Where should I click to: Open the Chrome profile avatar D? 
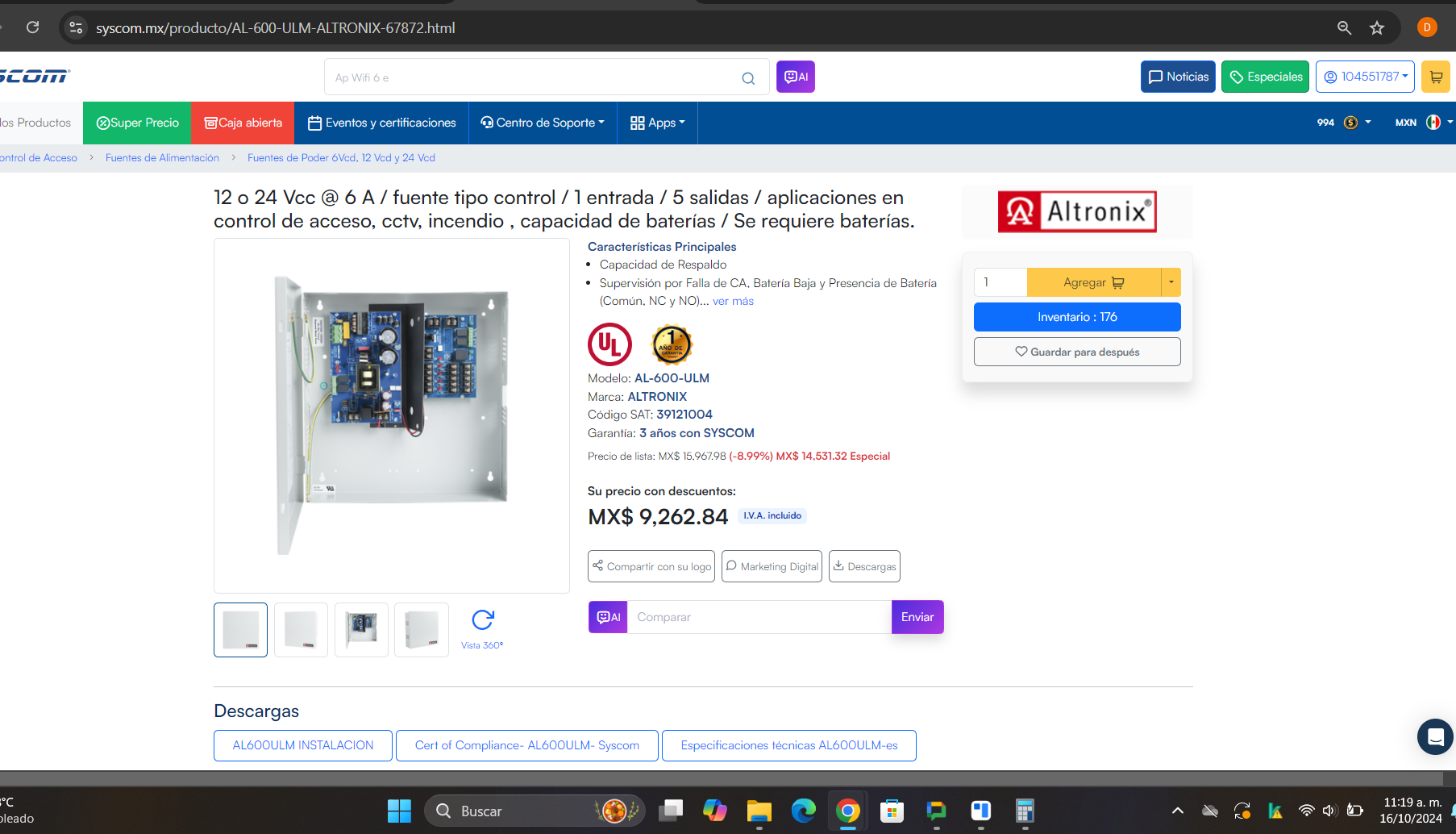coord(1427,27)
